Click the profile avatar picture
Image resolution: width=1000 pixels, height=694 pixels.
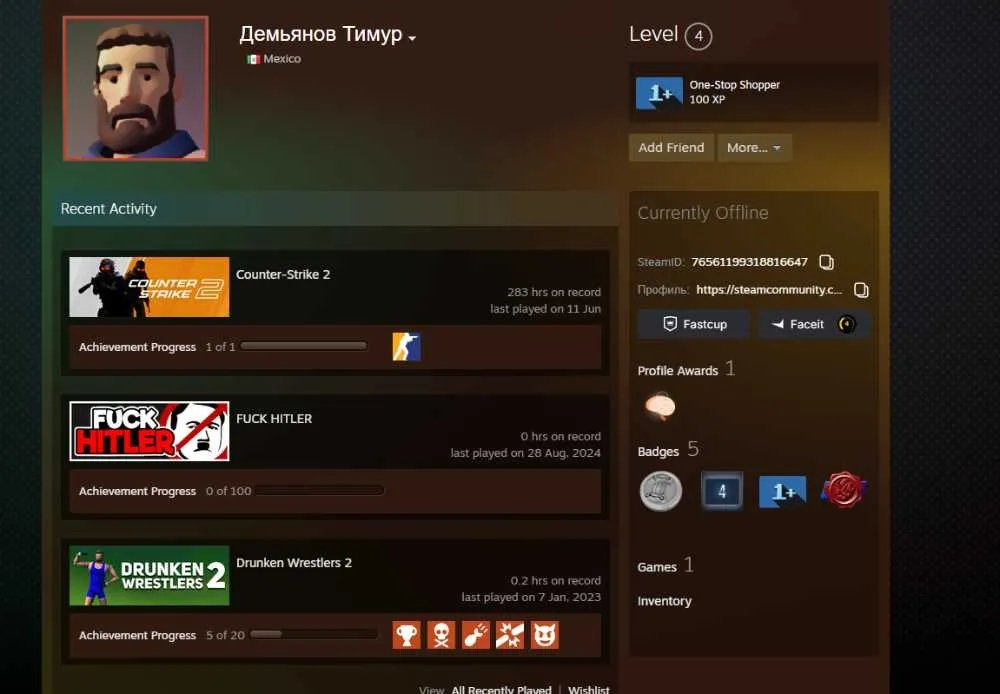[x=136, y=88]
